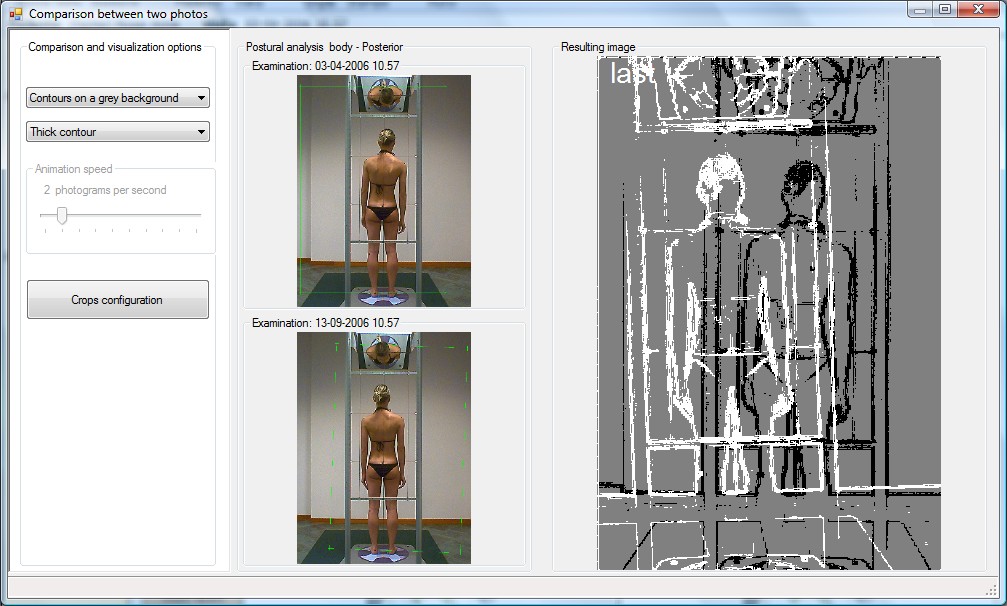Select the 13-09-2006 examination photo
The width and height of the screenshot is (1007, 606).
(383, 447)
